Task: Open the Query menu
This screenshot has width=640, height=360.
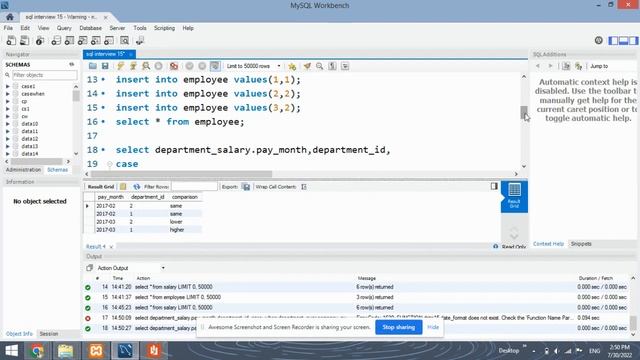Action: click(64, 28)
